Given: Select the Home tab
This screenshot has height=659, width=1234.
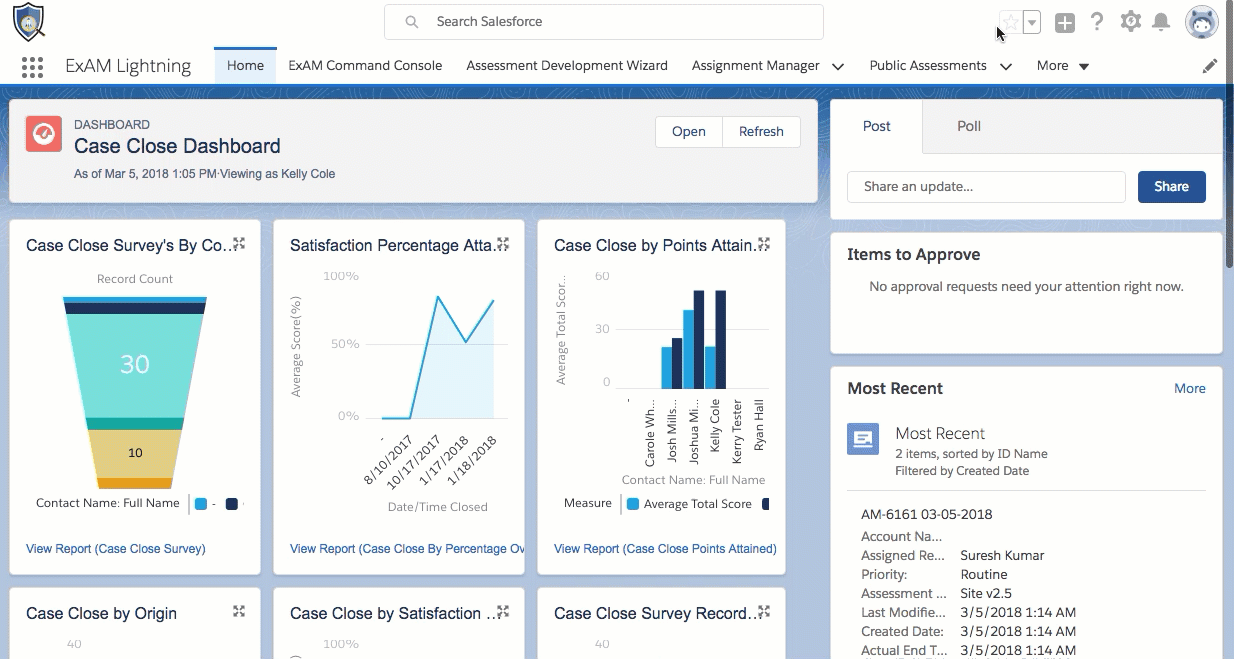Looking at the screenshot, I should (x=245, y=65).
